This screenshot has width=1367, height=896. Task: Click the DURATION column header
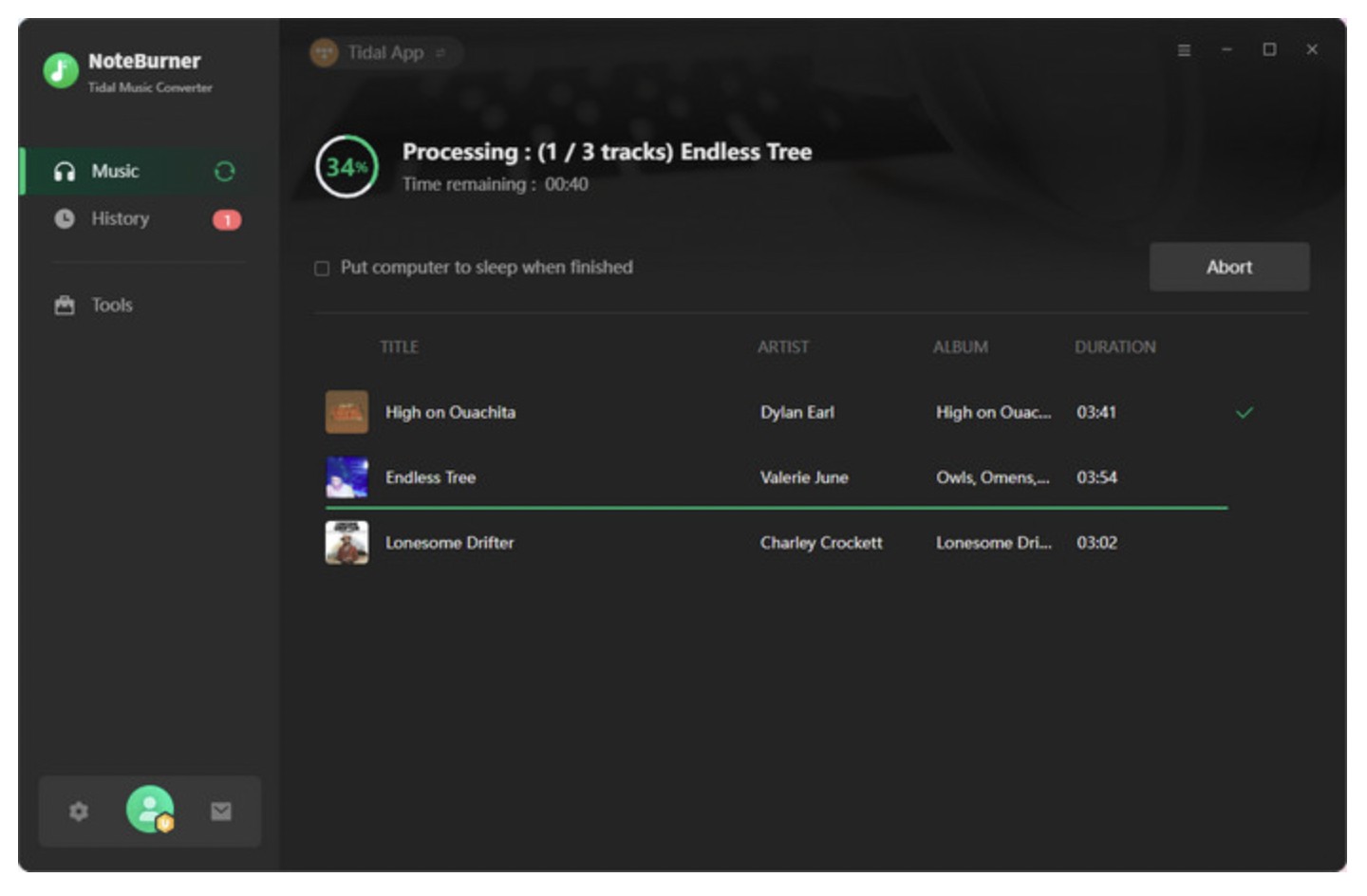tap(1115, 347)
